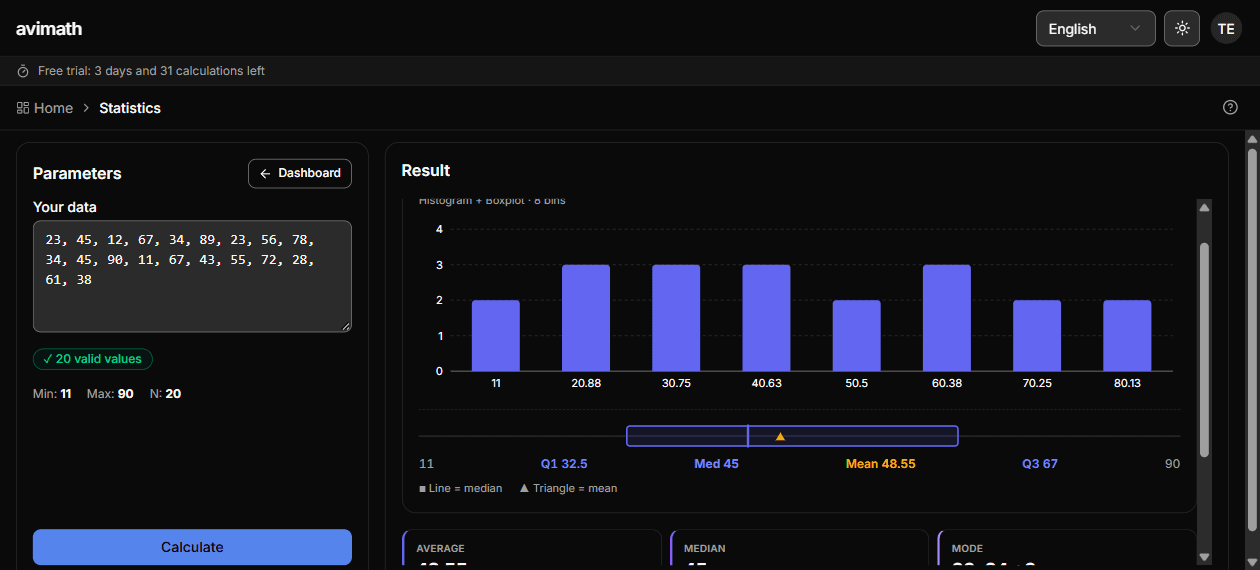Click the histogram bar labeled 60.38
Screen dimensions: 1260x570
947,318
